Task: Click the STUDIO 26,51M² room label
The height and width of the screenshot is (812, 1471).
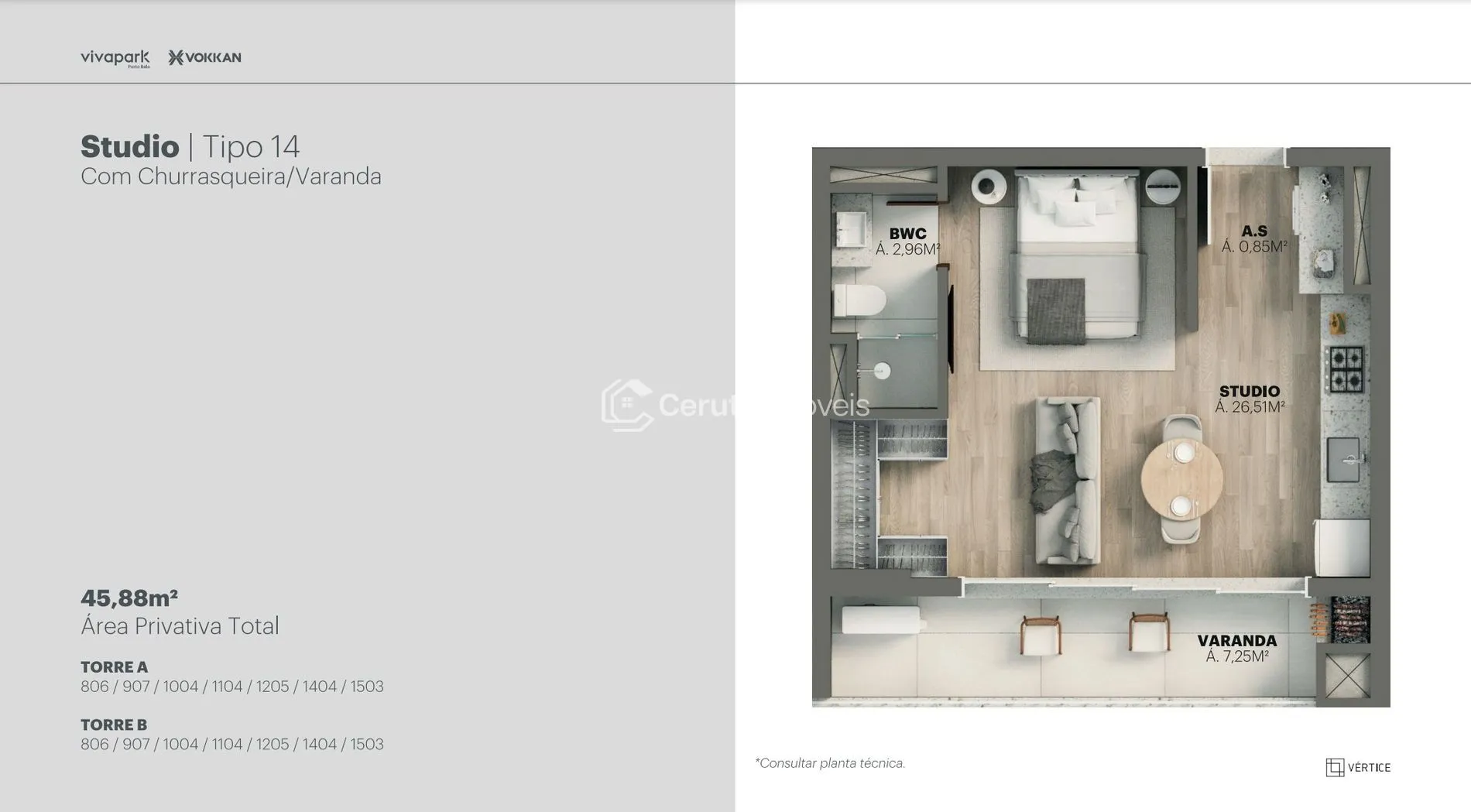Action: point(1249,399)
